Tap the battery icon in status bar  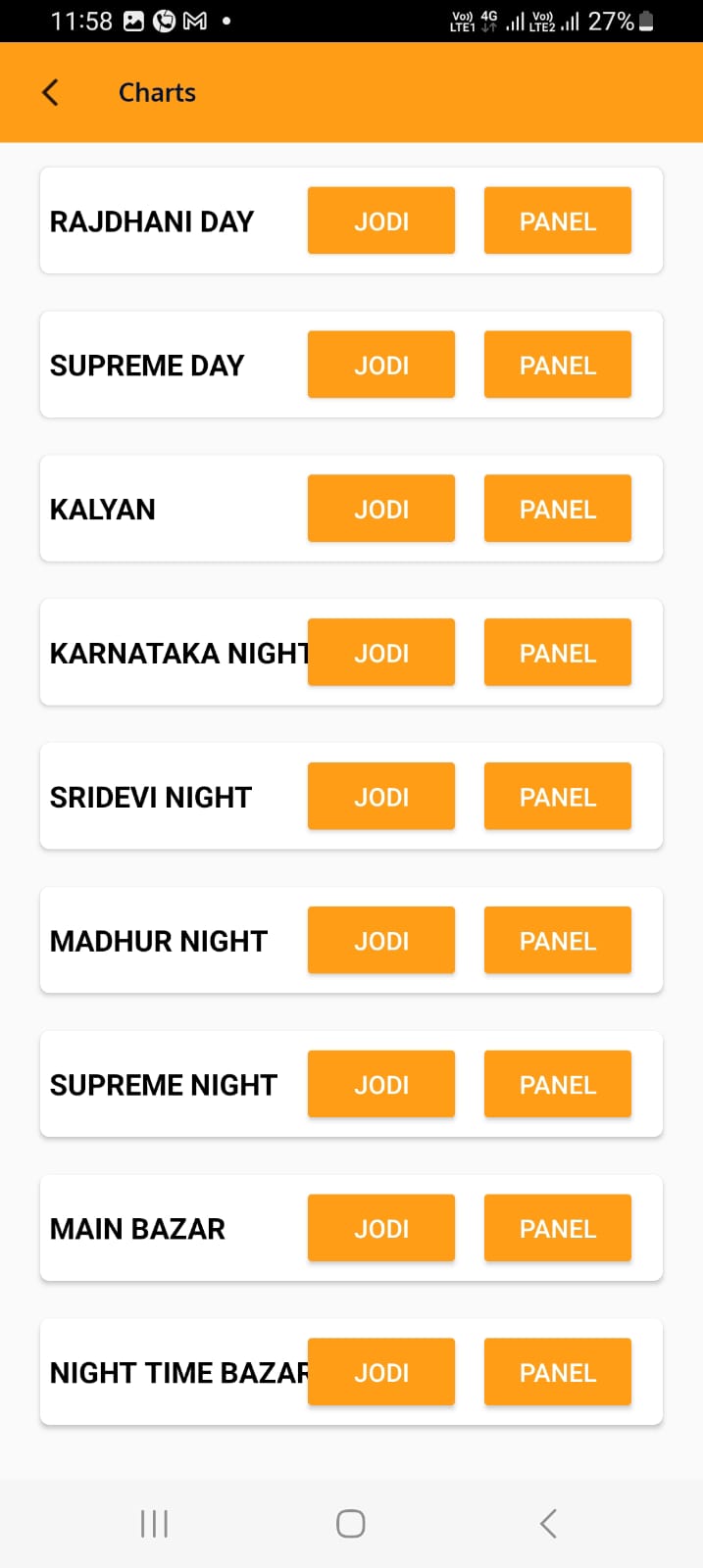coord(646,21)
